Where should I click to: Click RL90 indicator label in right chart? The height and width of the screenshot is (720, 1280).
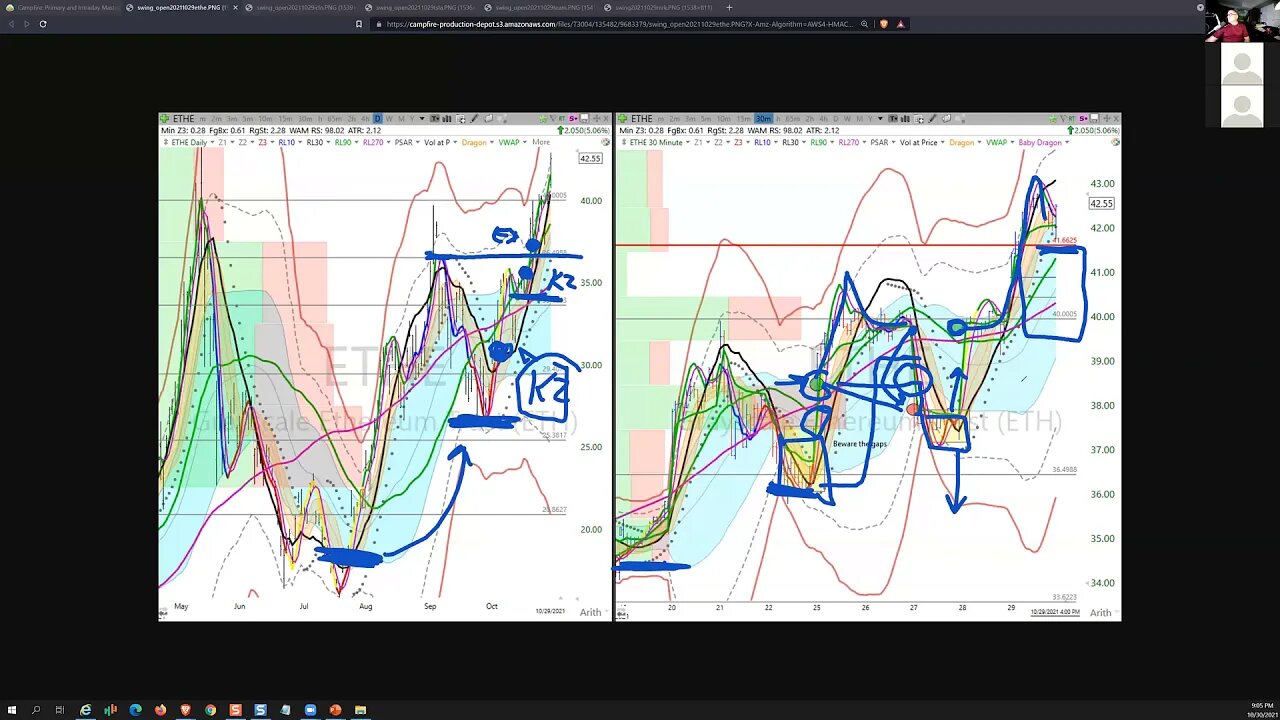coord(818,142)
